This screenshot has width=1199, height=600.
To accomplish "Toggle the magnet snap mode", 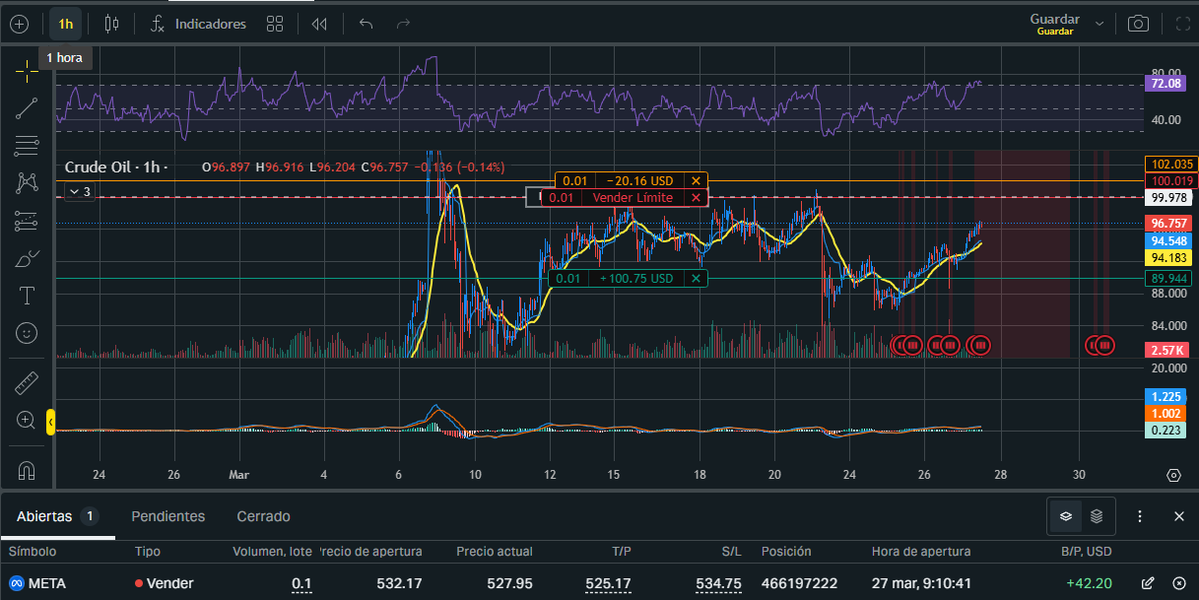I will (x=27, y=470).
